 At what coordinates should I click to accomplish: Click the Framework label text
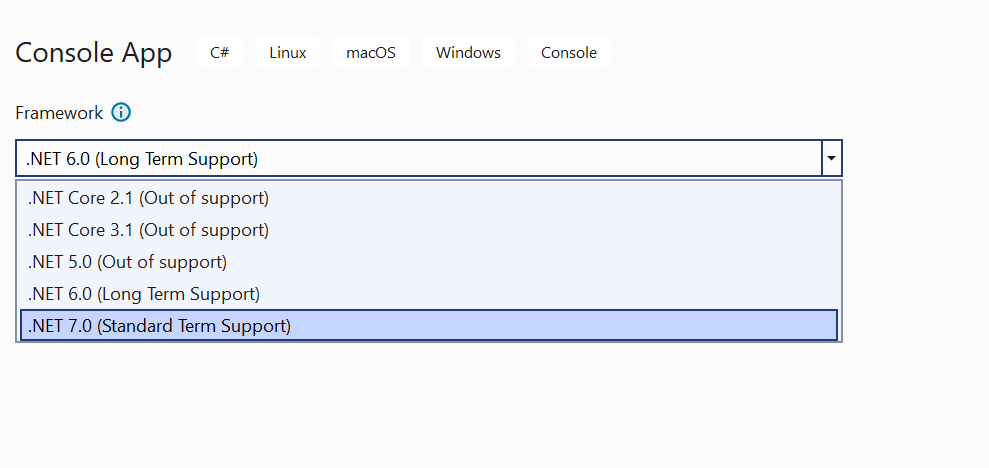[x=59, y=113]
